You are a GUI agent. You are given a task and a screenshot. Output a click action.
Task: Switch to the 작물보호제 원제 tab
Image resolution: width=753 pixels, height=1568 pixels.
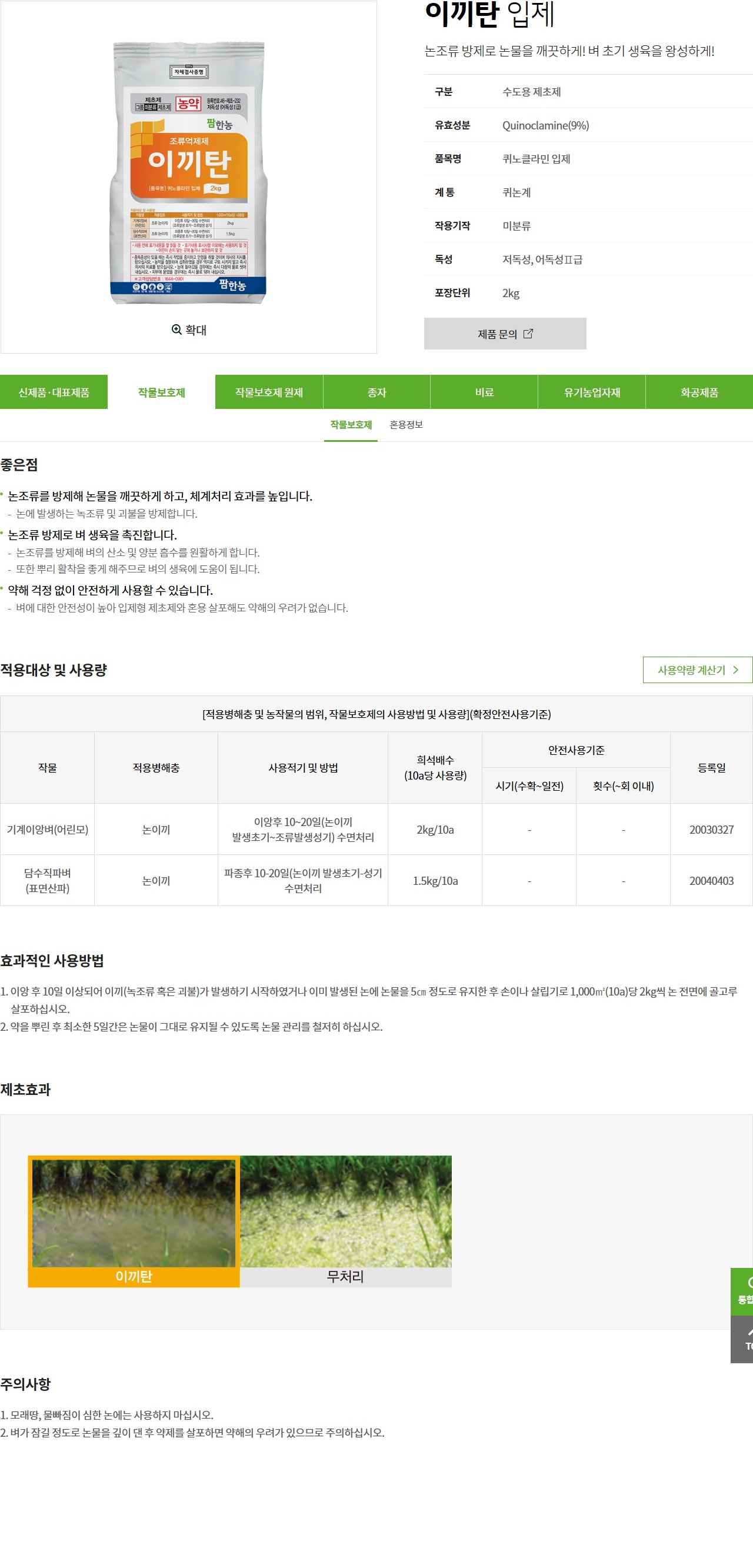269,392
